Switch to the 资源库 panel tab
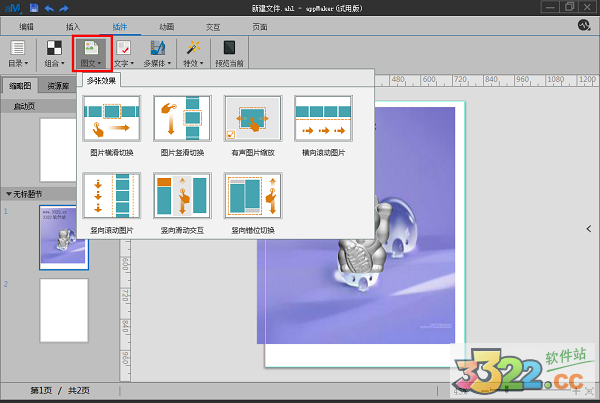600x403 pixels. click(x=59, y=86)
